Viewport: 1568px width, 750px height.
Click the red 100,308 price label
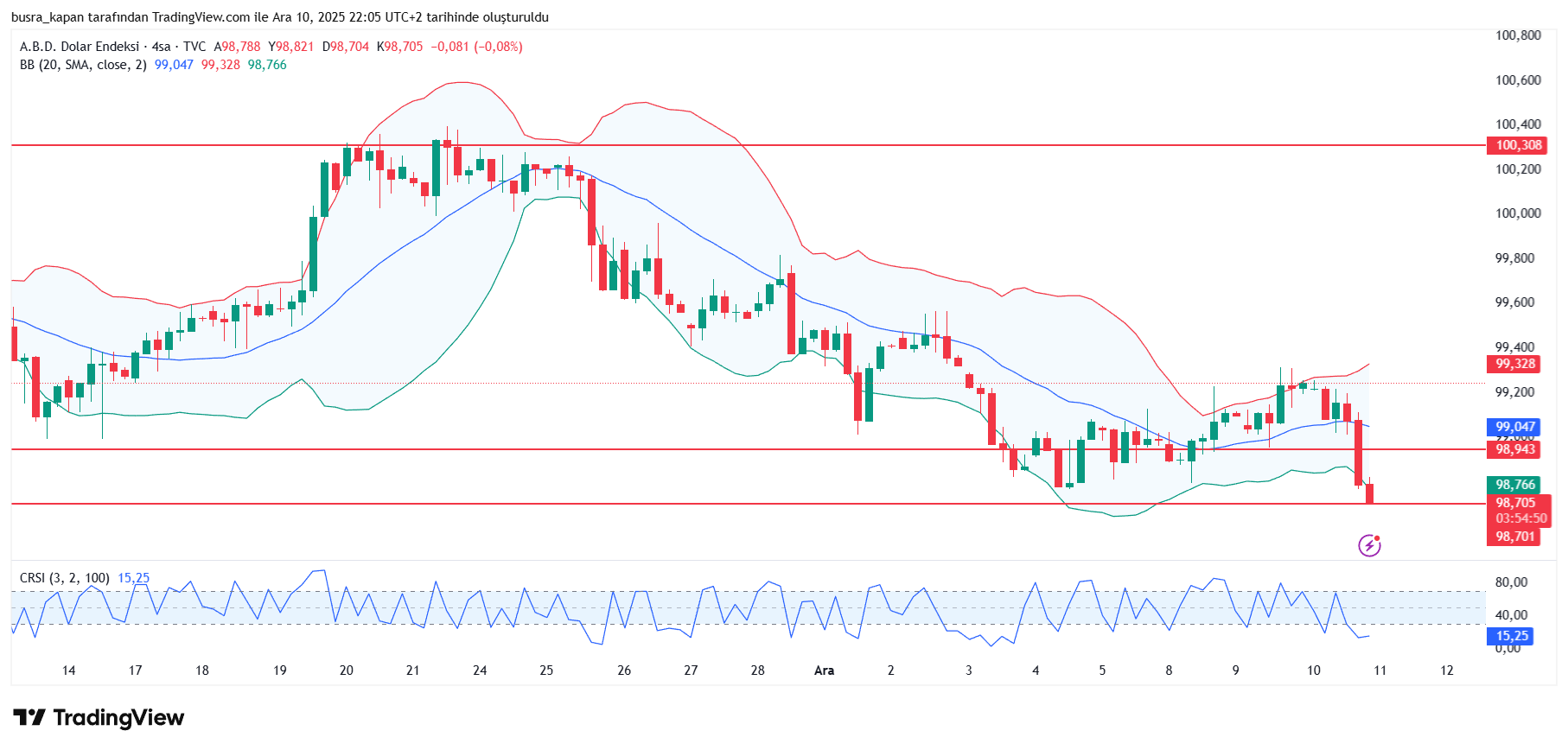tap(1519, 145)
